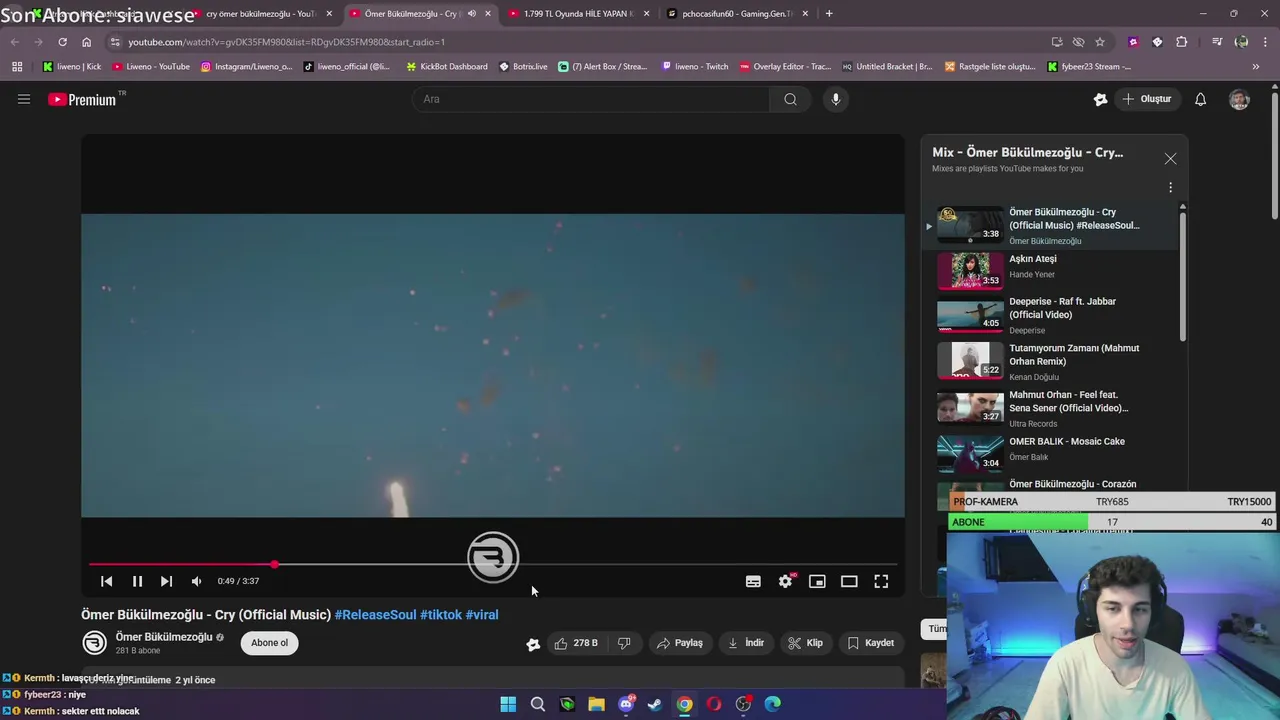Open a new browser tab
The width and height of the screenshot is (1280, 720).
829,14
